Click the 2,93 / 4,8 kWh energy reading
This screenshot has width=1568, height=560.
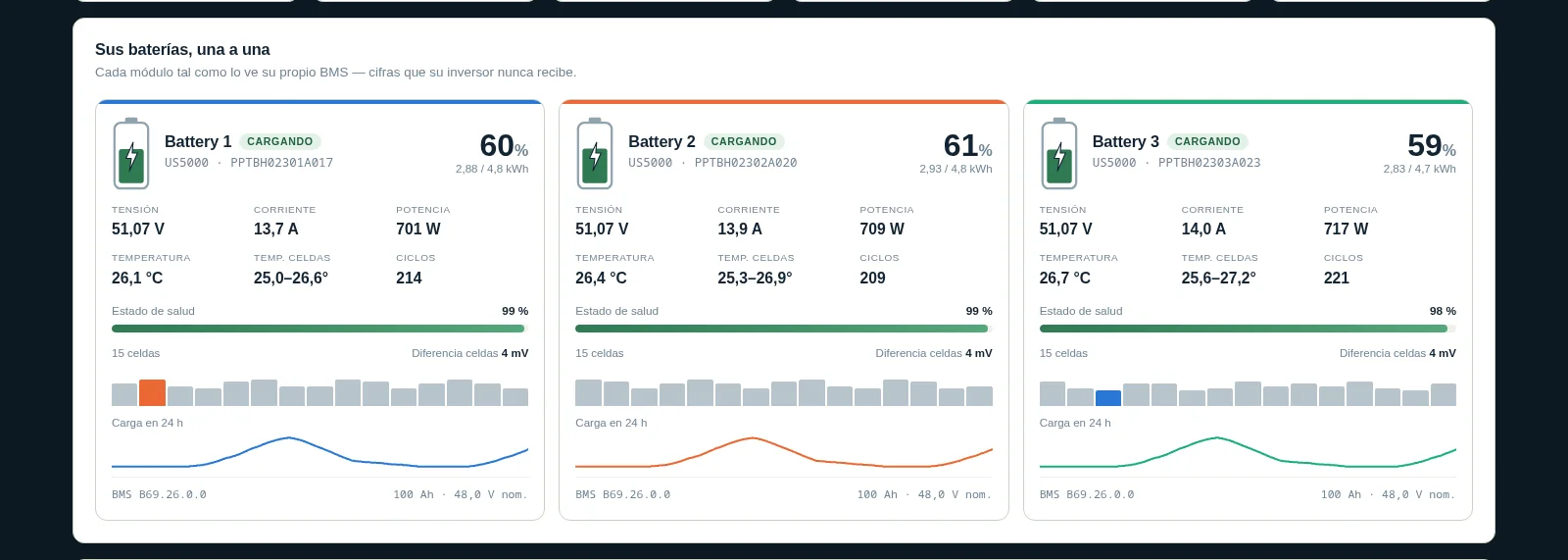pos(955,169)
